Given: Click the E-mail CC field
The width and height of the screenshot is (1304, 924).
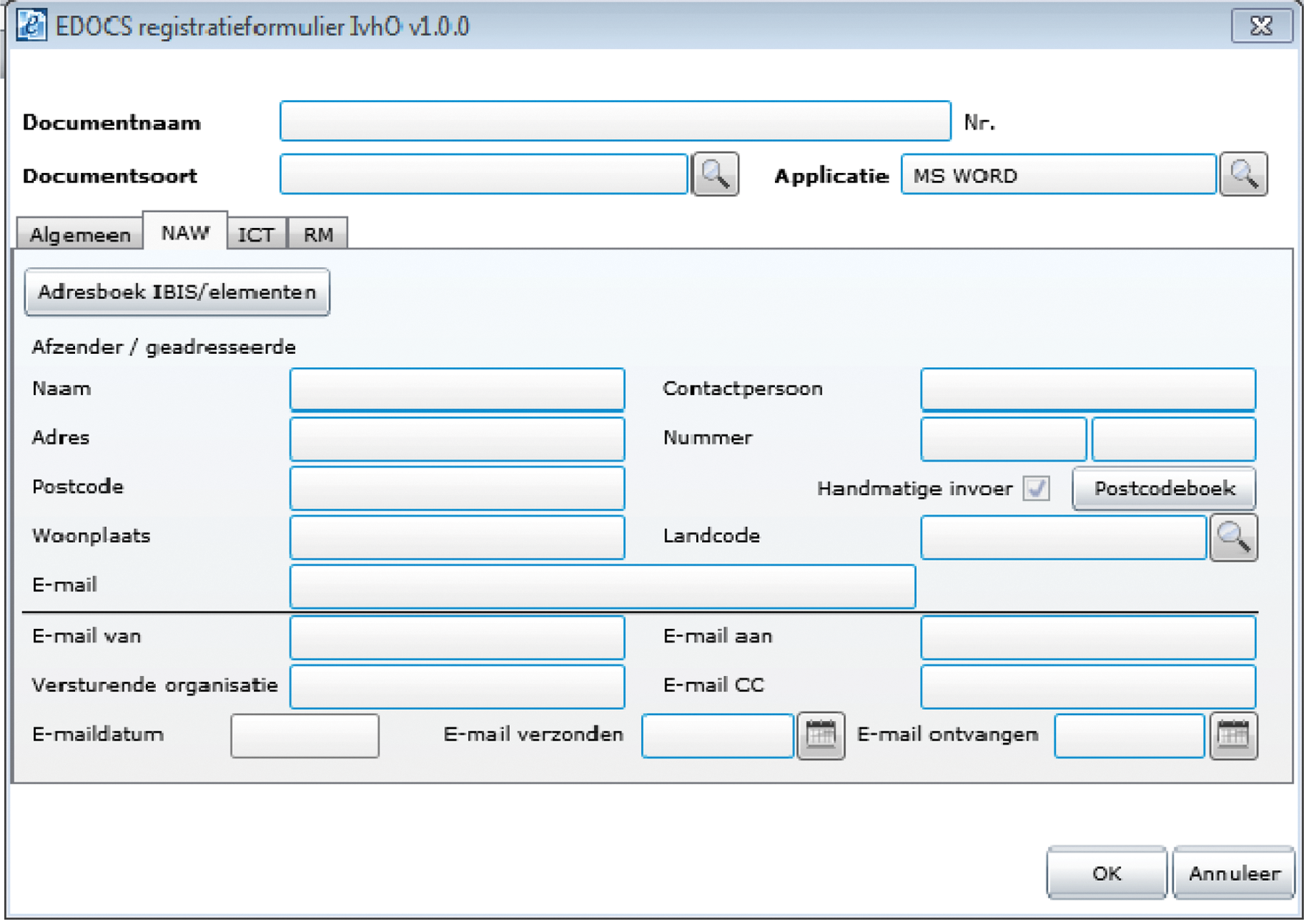Looking at the screenshot, I should click(x=1088, y=686).
